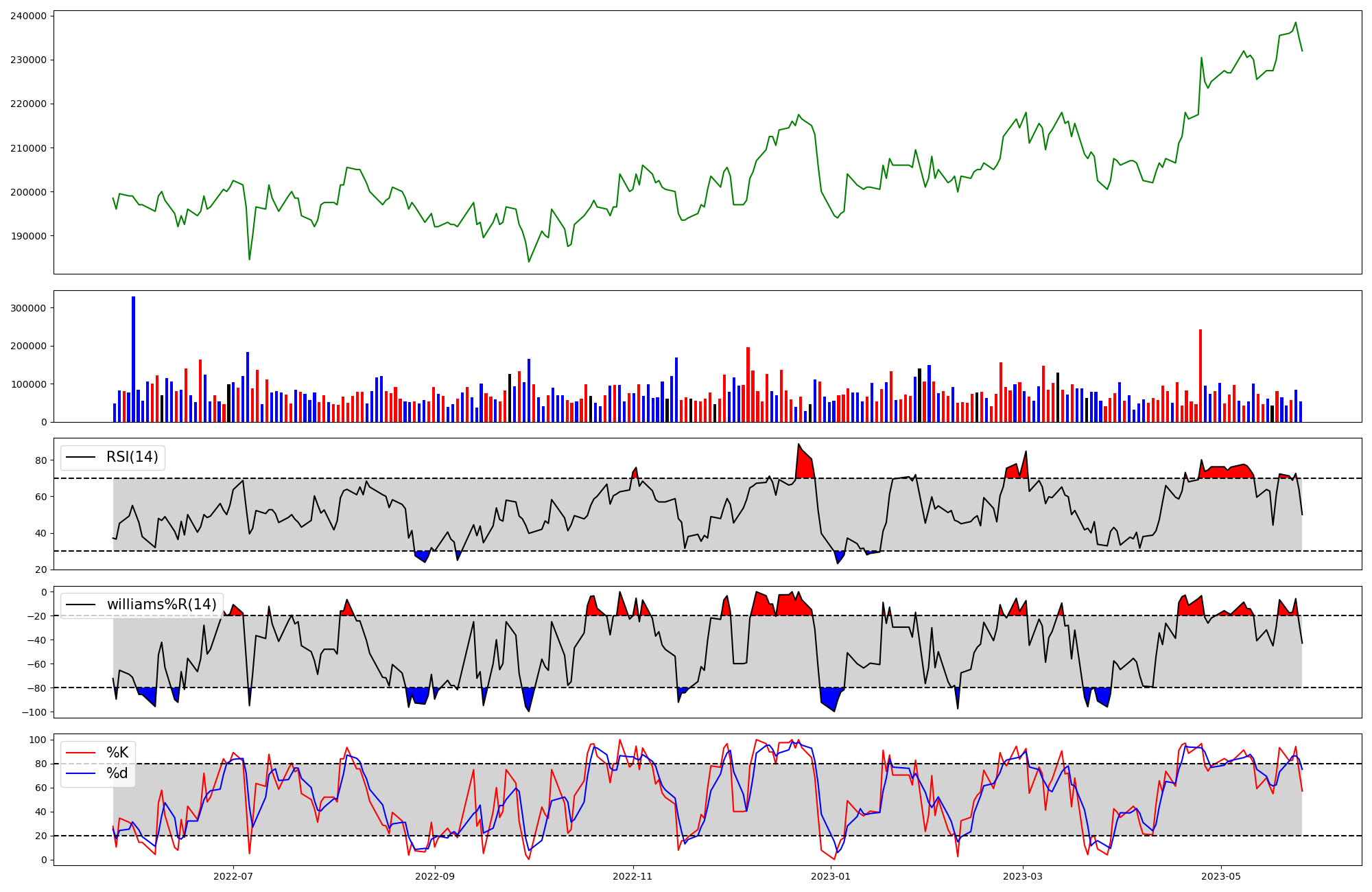Click the RSI(14) legend label
This screenshot has height=892, width=1372.
pyautogui.click(x=132, y=457)
